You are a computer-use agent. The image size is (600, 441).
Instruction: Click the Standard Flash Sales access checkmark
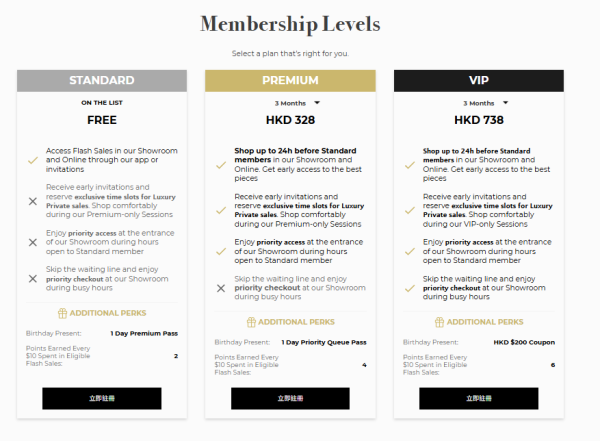[x=34, y=159]
